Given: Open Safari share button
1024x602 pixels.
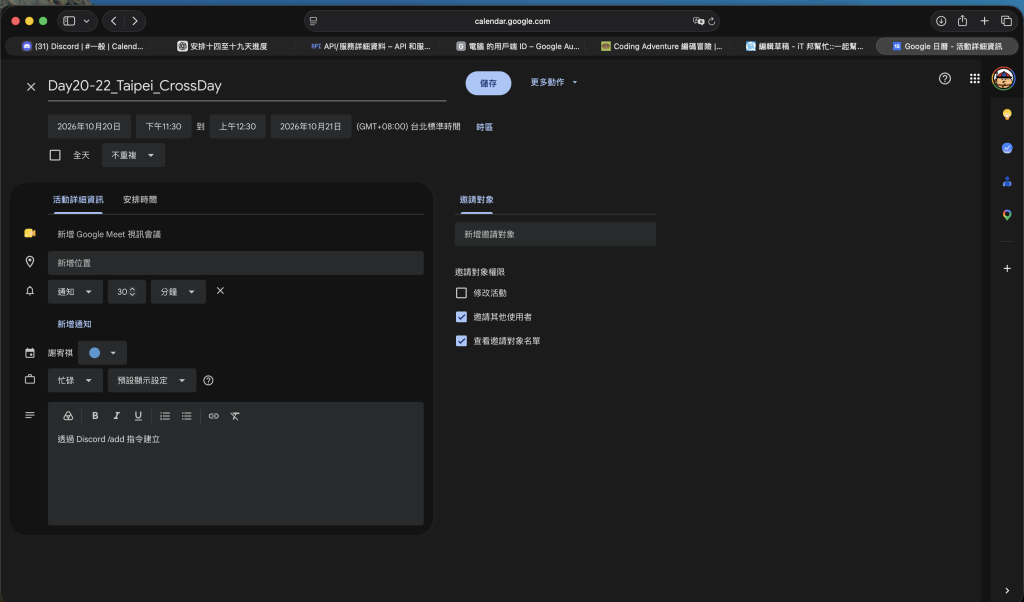Looking at the screenshot, I should pos(962,21).
